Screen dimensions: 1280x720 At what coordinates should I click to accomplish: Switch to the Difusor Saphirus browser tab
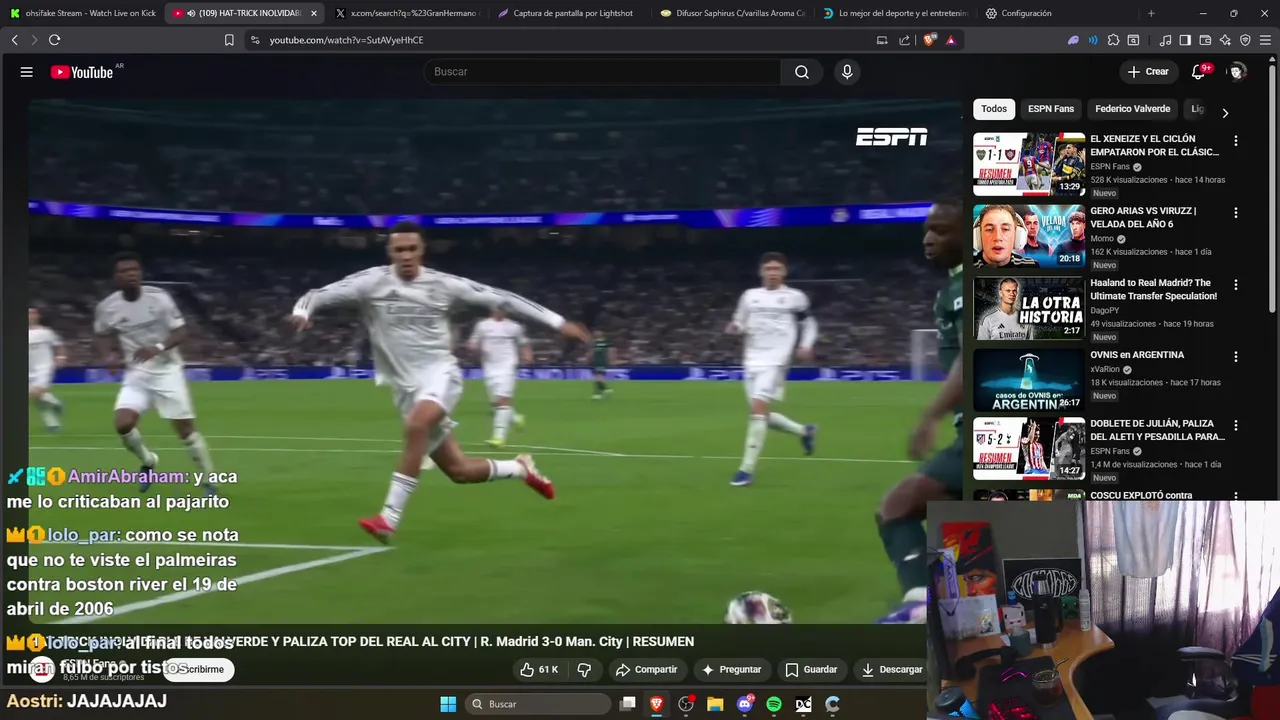click(x=733, y=13)
